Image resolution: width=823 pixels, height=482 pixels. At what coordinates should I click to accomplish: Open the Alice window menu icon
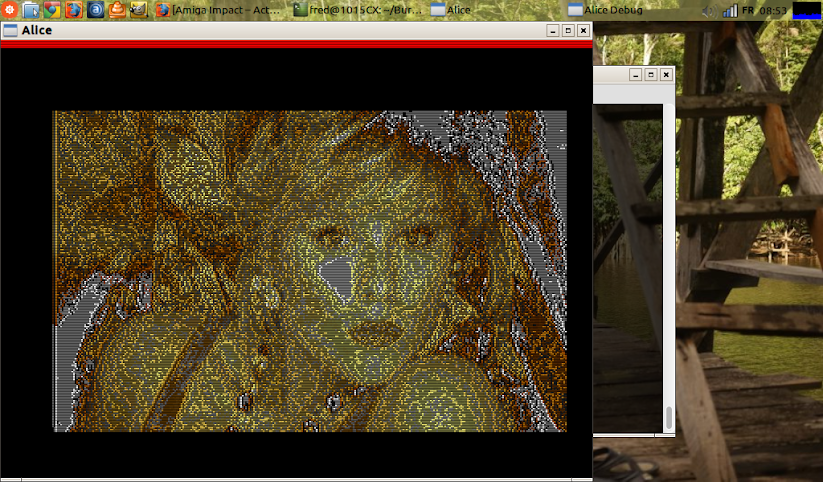tap(10, 30)
